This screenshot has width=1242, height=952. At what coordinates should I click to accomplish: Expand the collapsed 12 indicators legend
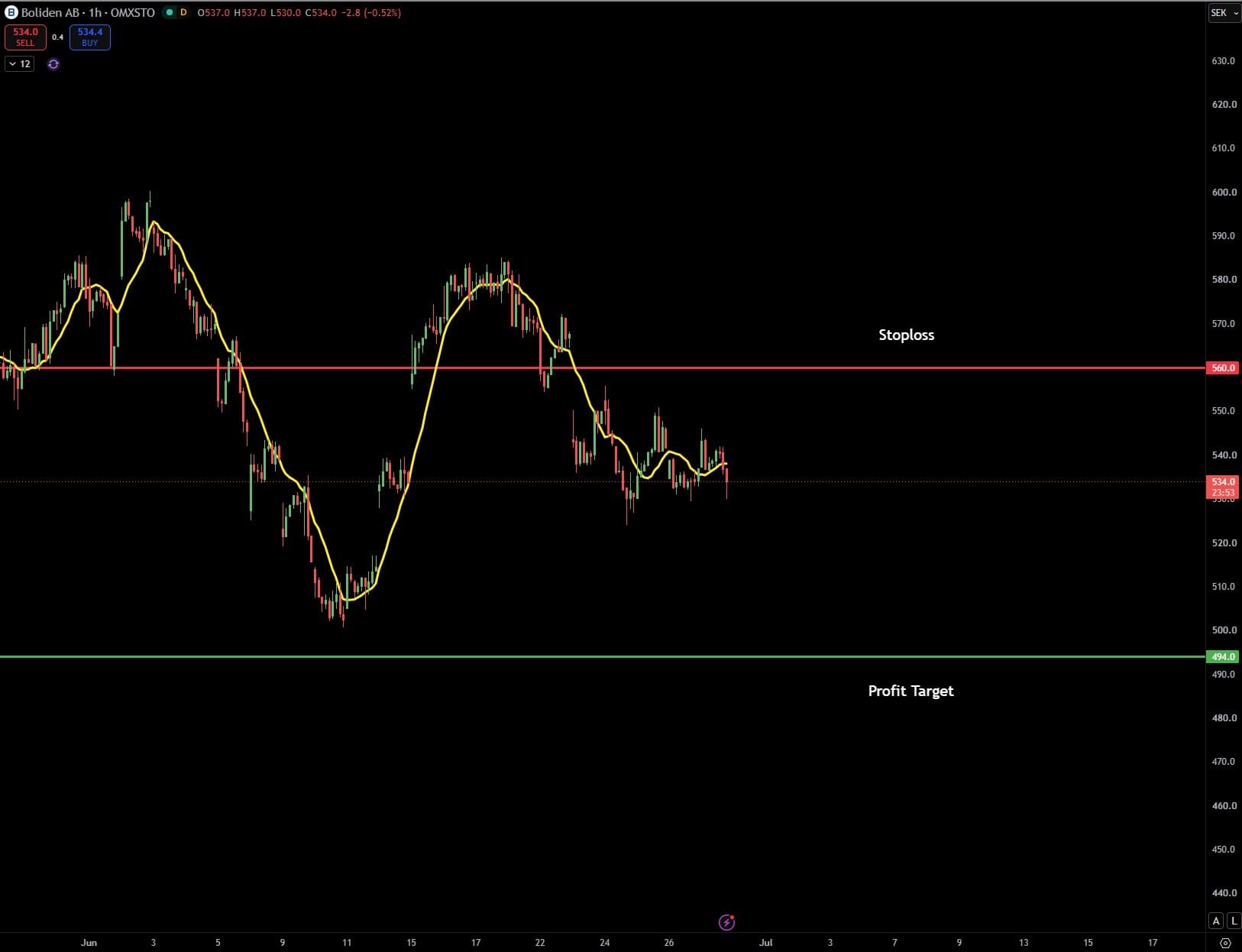(x=20, y=64)
